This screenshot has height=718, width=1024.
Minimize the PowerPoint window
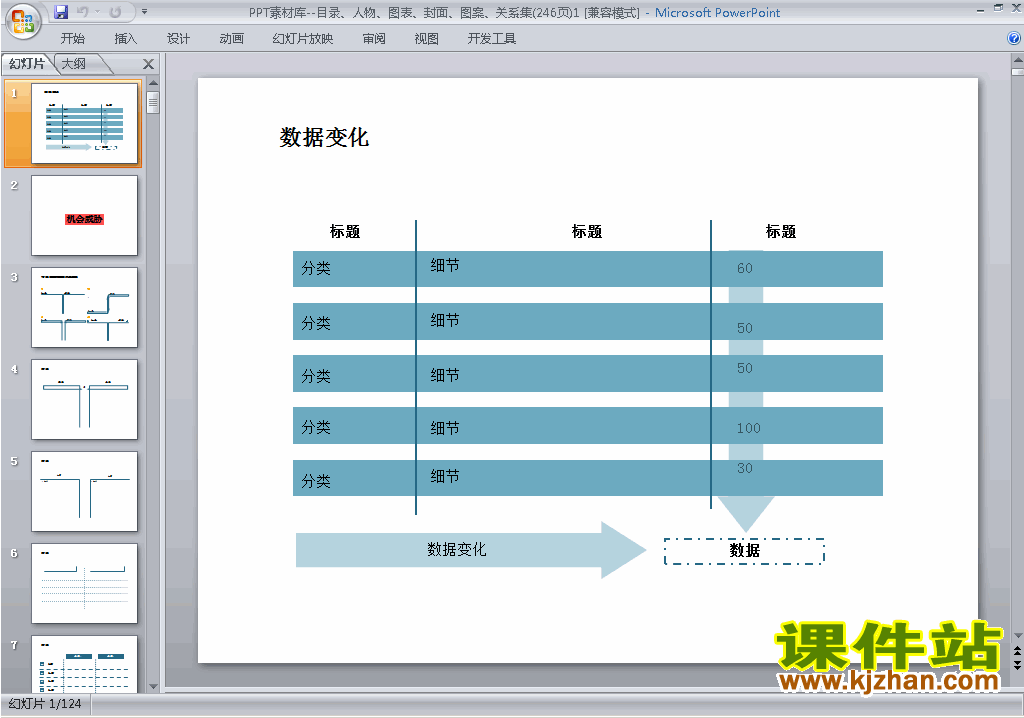(x=980, y=10)
